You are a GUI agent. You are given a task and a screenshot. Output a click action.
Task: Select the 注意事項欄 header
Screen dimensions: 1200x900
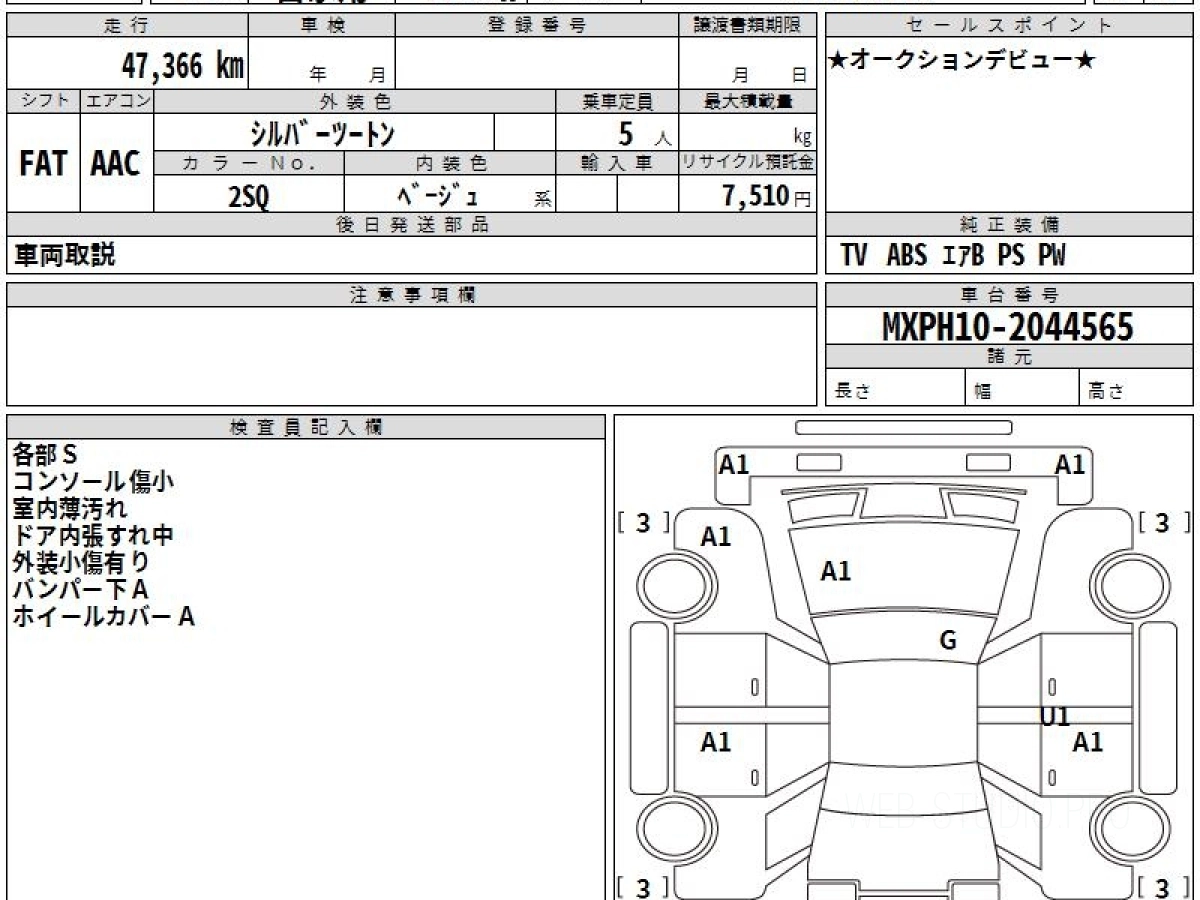pyautogui.click(x=411, y=295)
